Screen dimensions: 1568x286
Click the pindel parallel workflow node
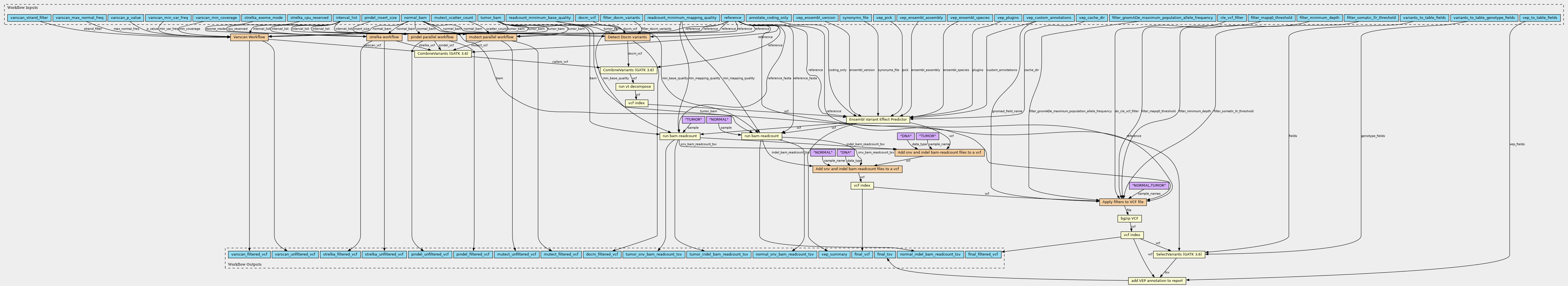(432, 37)
